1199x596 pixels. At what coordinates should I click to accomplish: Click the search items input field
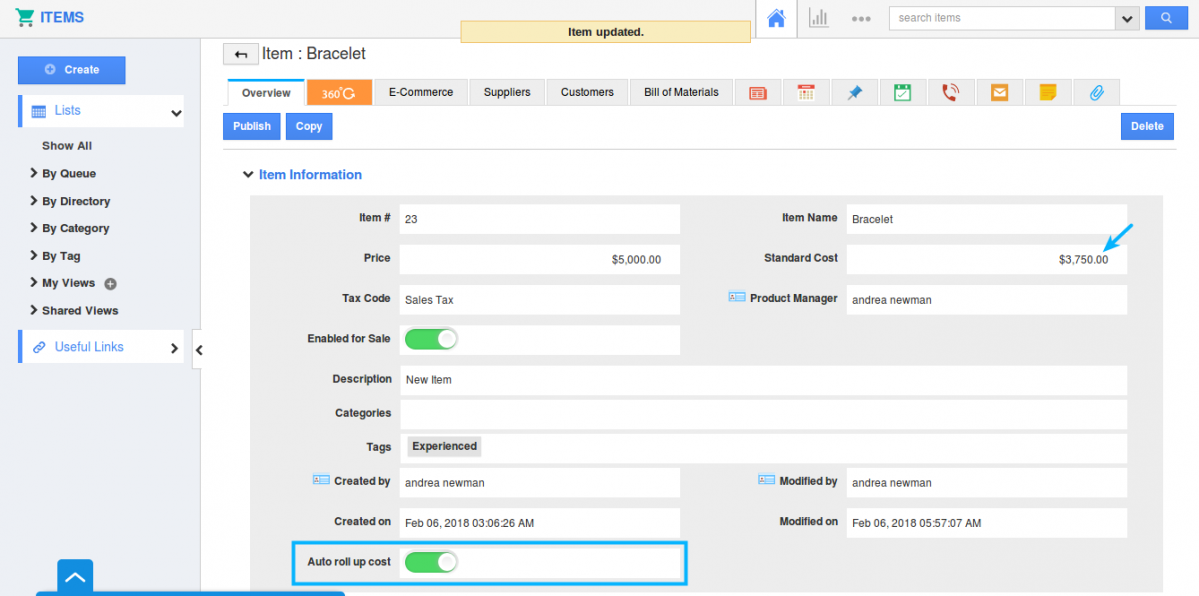pos(1001,18)
